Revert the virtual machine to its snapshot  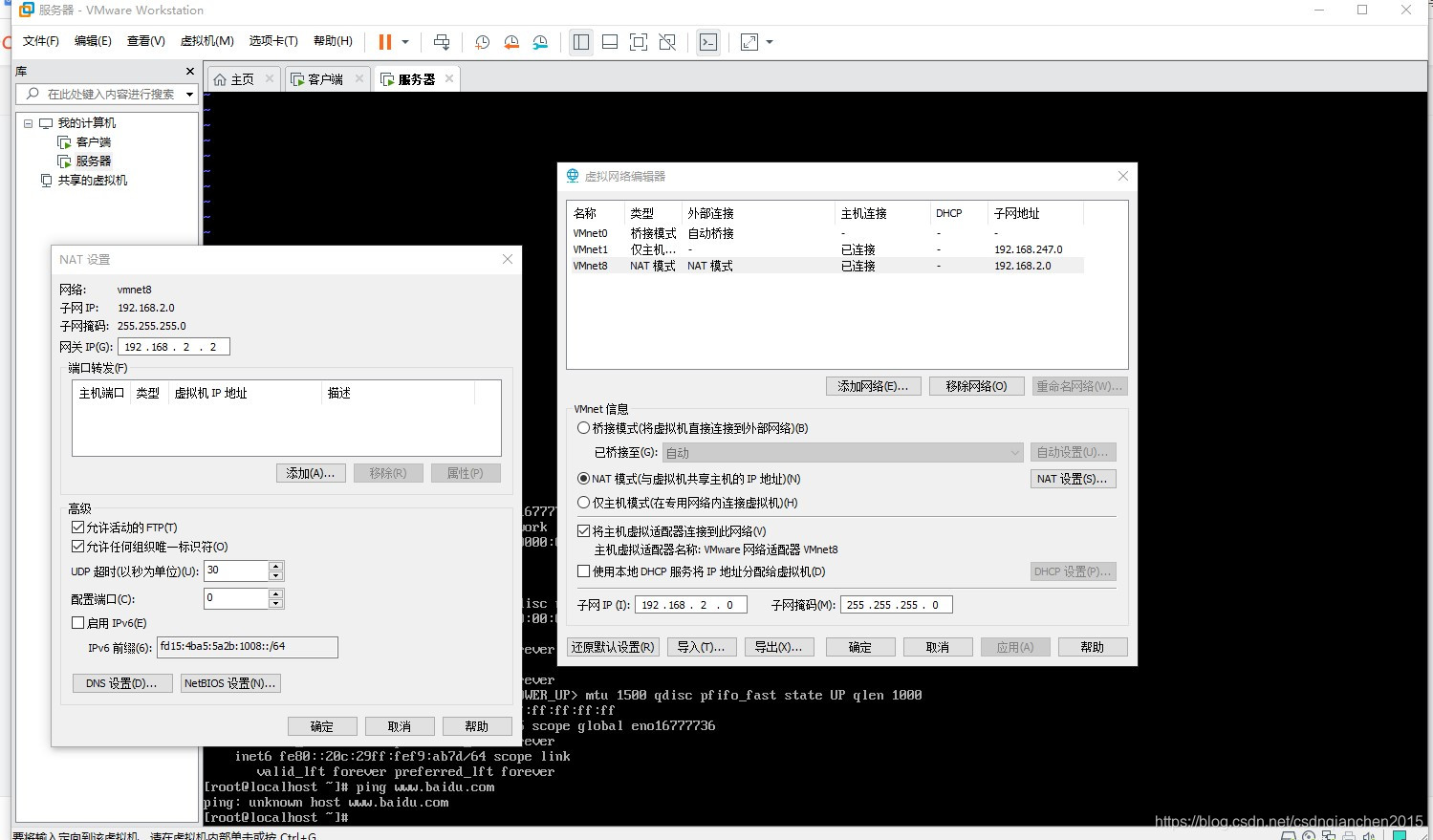511,42
